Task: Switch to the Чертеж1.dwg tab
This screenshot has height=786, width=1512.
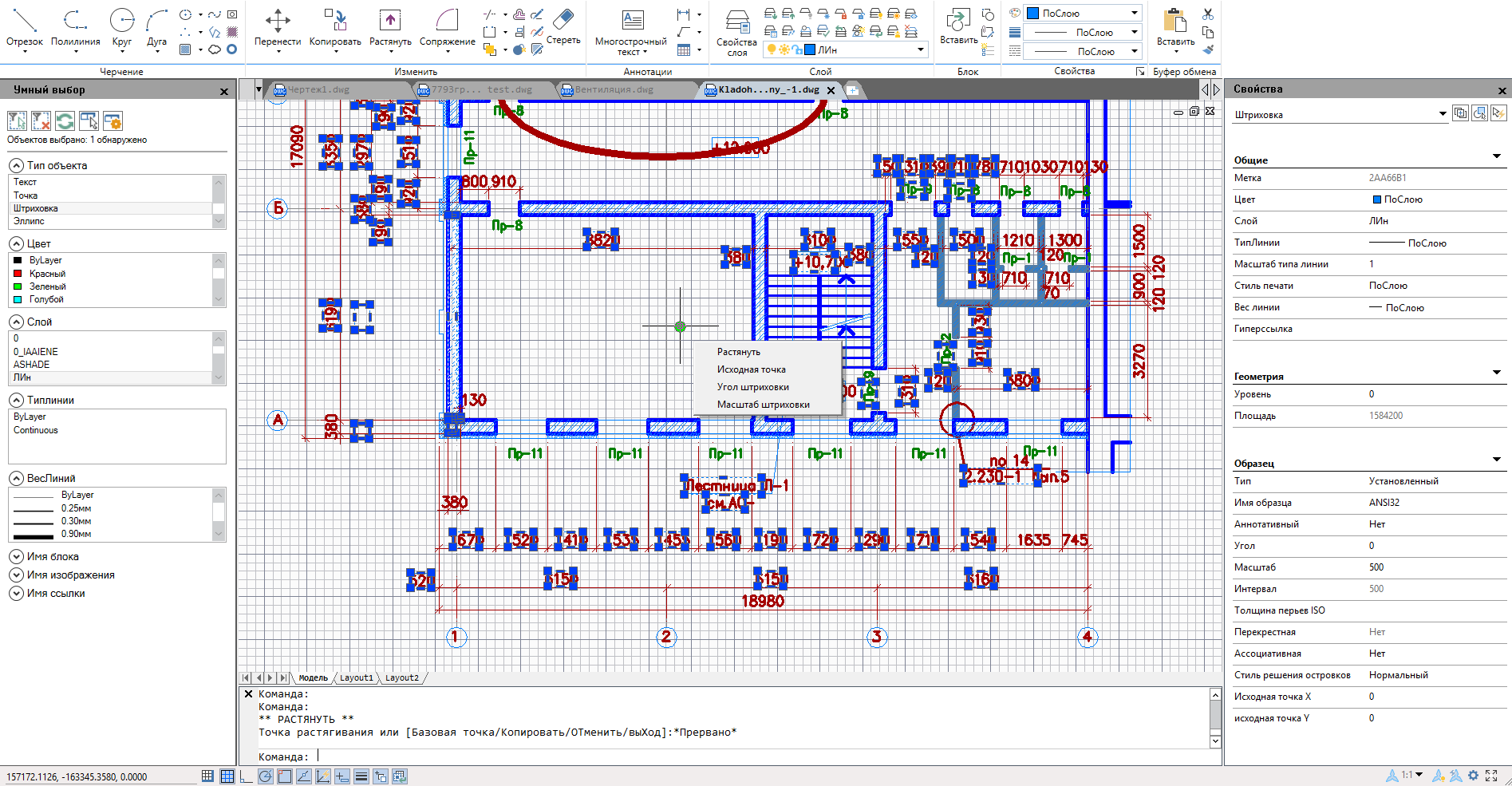Action: click(x=319, y=89)
